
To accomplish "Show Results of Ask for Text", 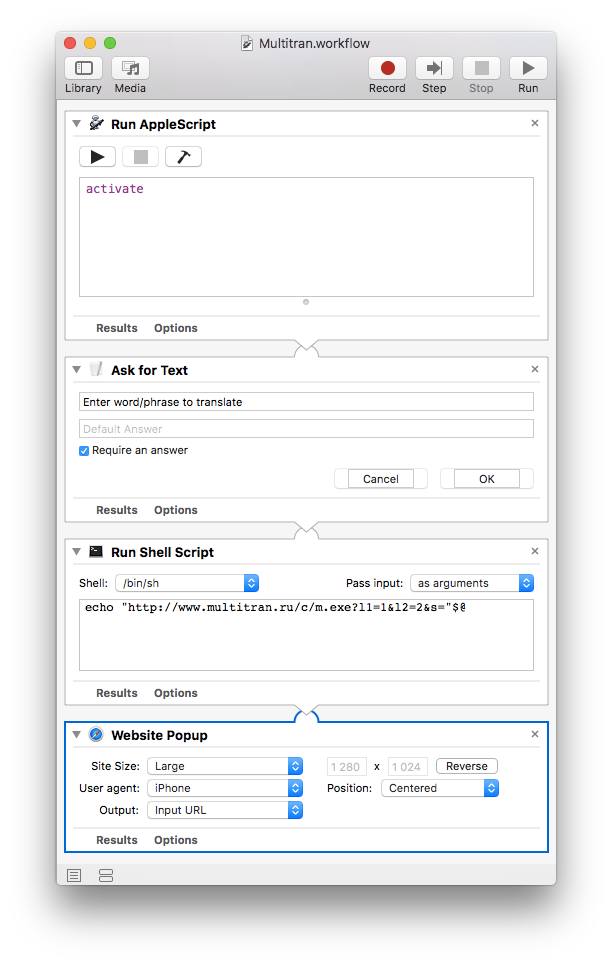I will [116, 510].
